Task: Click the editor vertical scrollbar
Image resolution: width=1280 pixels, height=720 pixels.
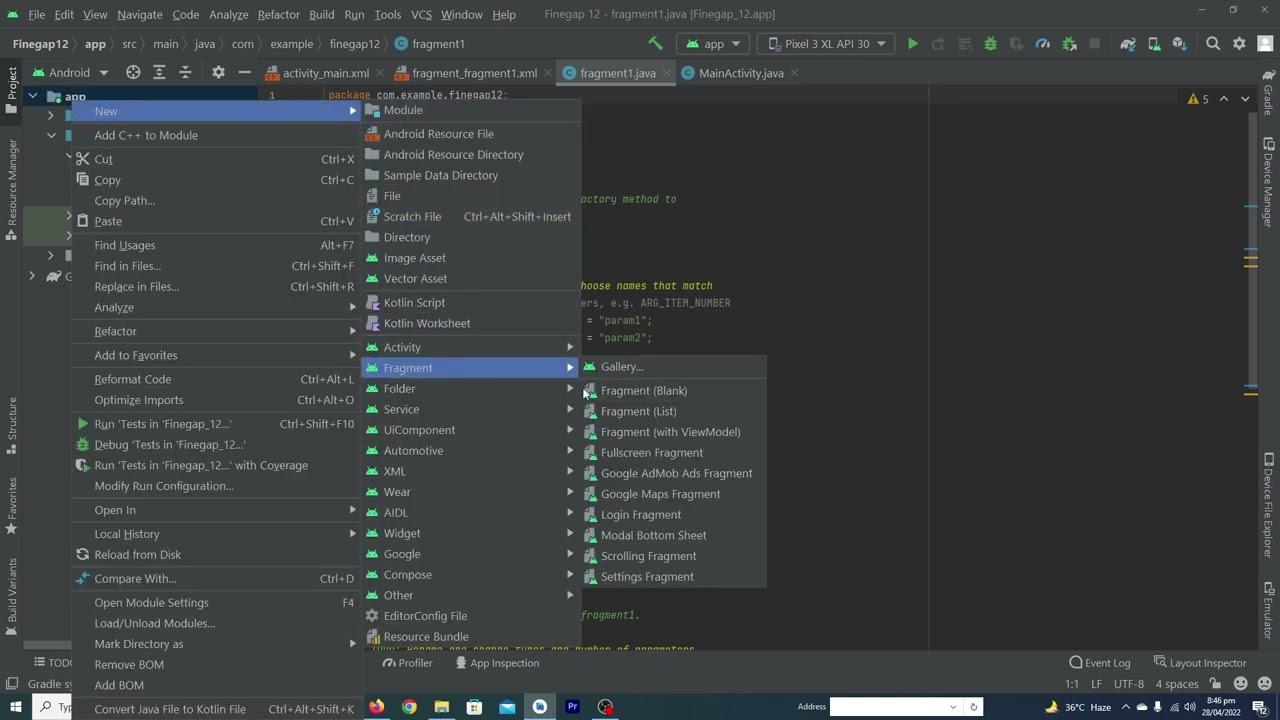Action: point(1251,250)
